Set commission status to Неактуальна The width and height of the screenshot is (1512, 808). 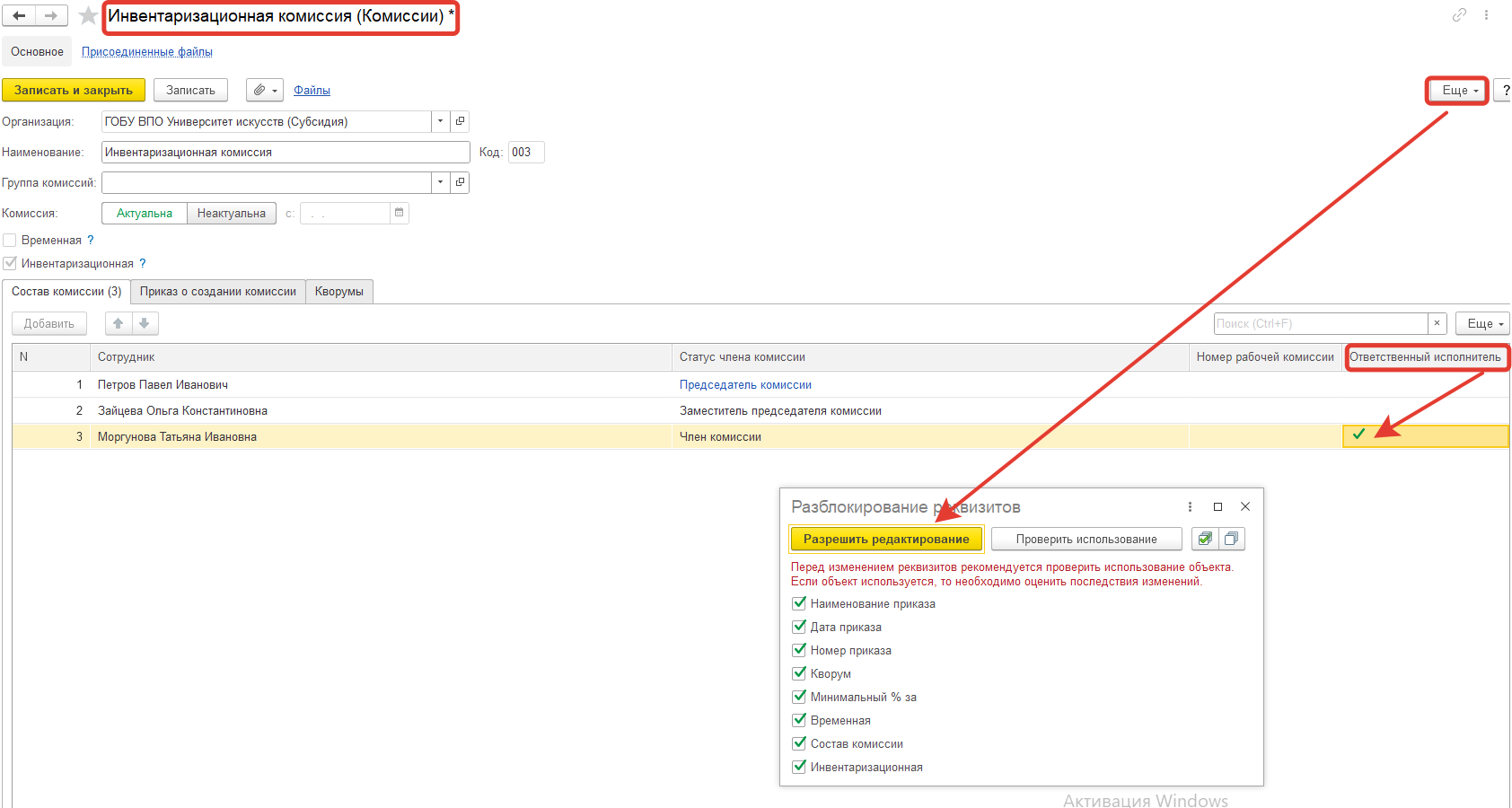[x=232, y=213]
